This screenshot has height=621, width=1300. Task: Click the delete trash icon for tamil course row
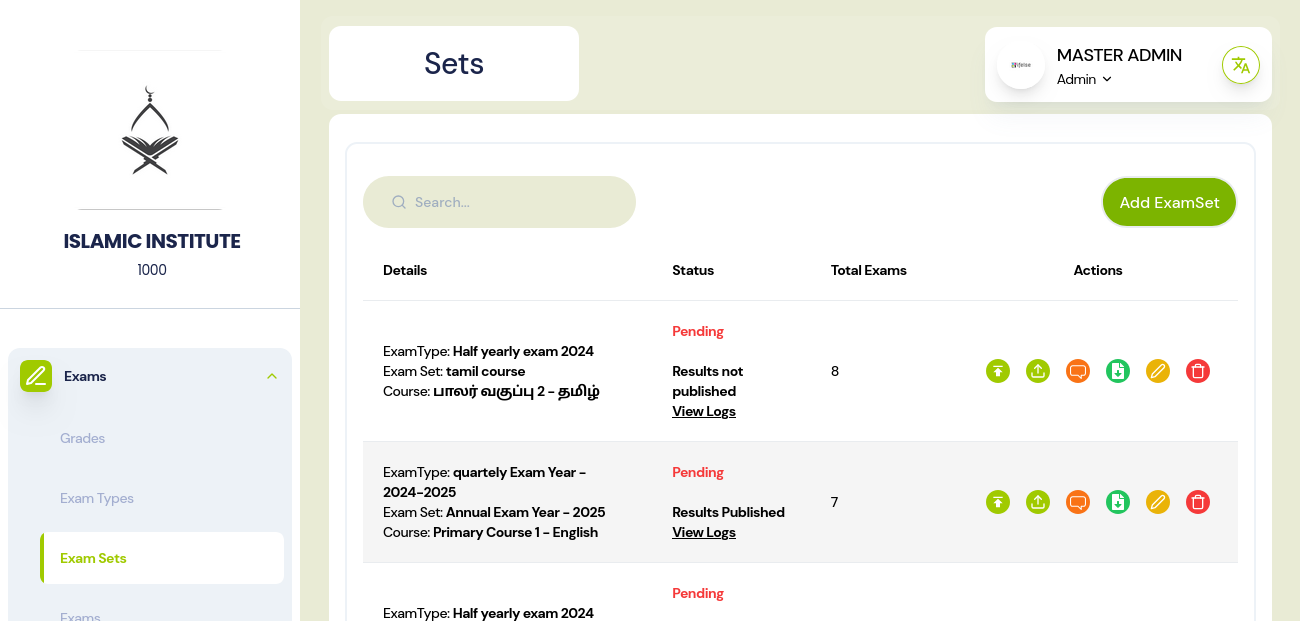coord(1198,371)
